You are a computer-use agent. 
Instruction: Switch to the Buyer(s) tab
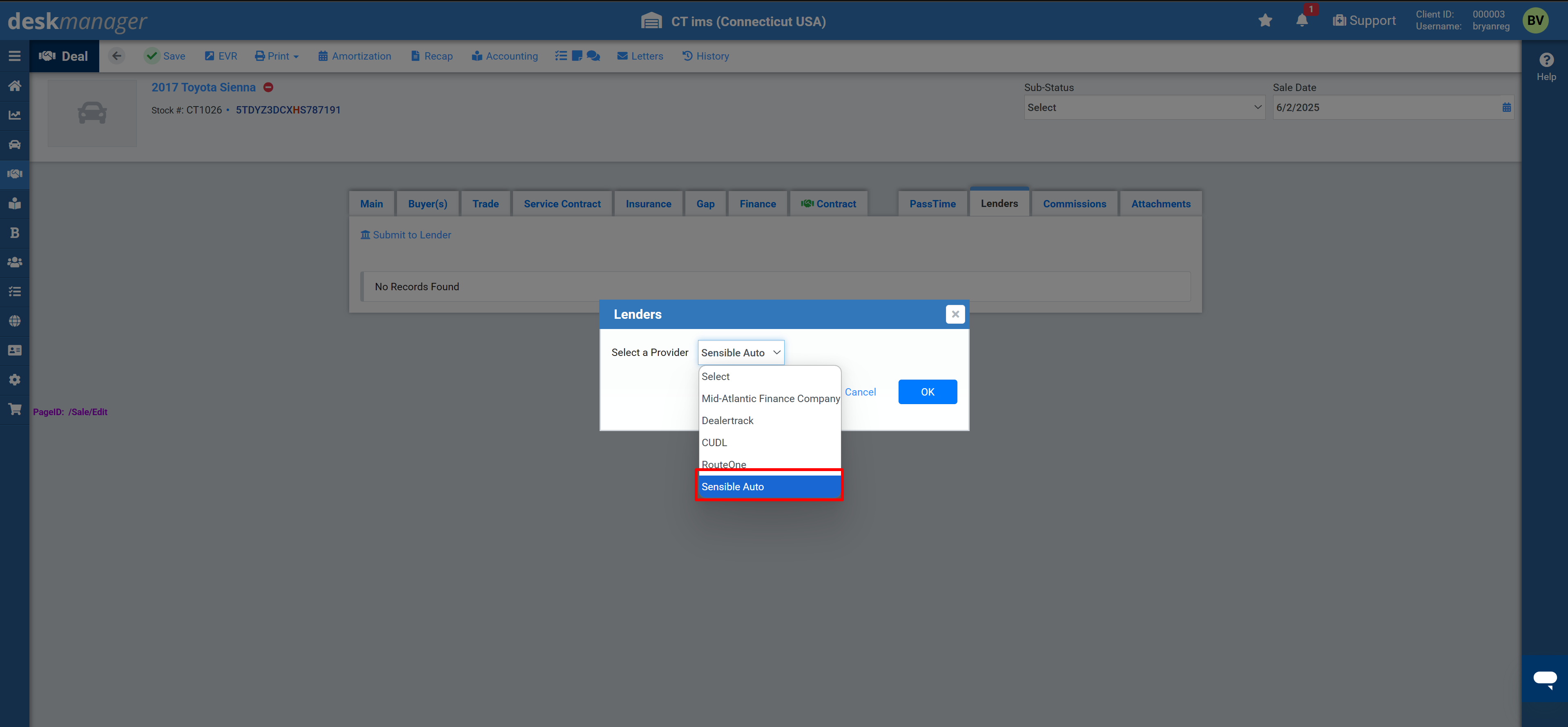pos(427,204)
